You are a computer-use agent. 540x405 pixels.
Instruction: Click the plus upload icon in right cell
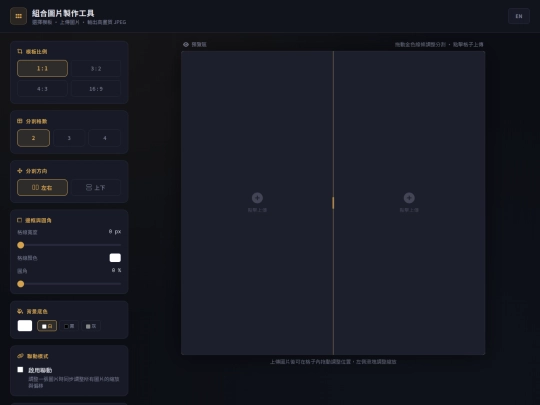(x=409, y=198)
